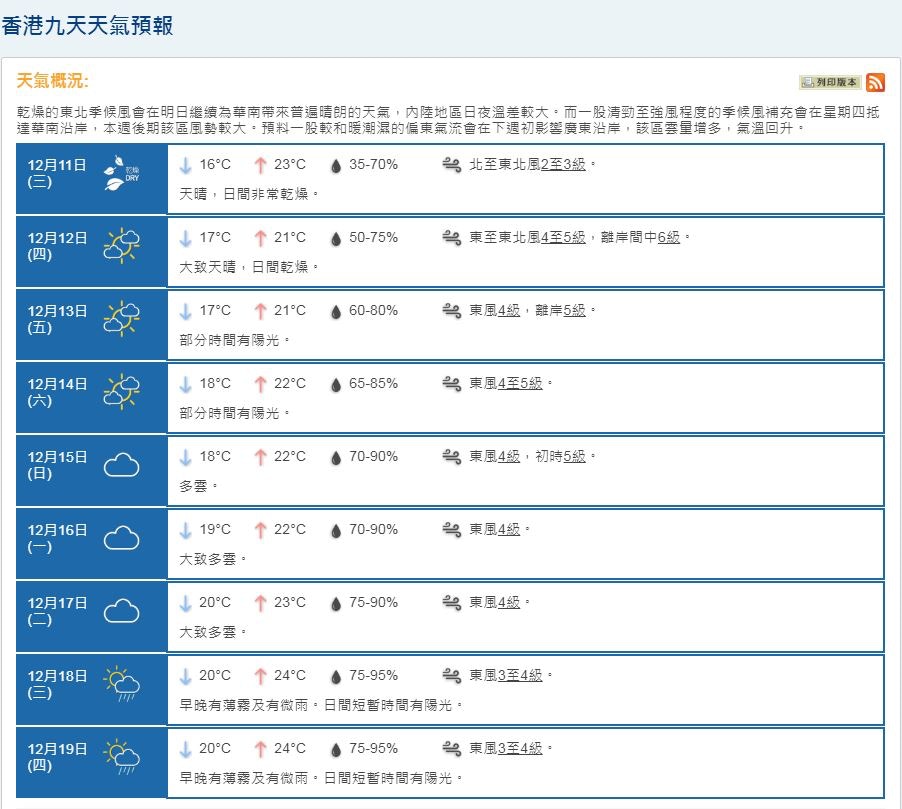Click the minimum temperature arrow for 12月15日

click(x=185, y=457)
